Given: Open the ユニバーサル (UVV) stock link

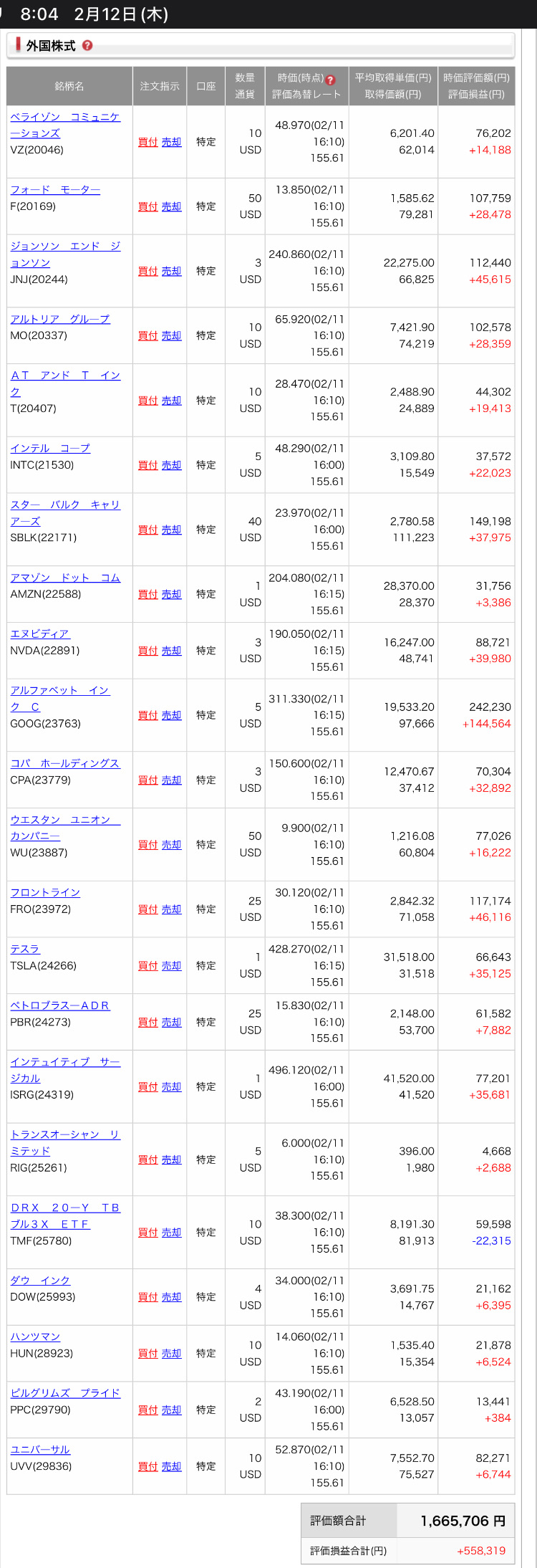Looking at the screenshot, I should 40,1449.
